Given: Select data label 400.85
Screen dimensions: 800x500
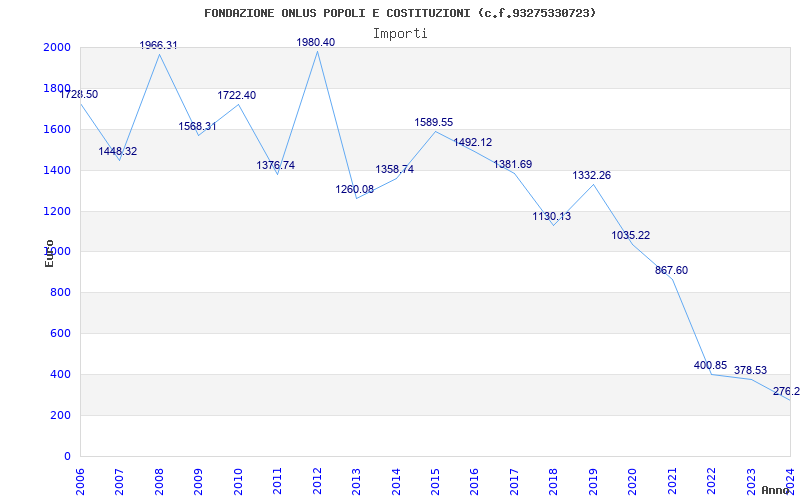Looking at the screenshot, I should pyautogui.click(x=710, y=365).
